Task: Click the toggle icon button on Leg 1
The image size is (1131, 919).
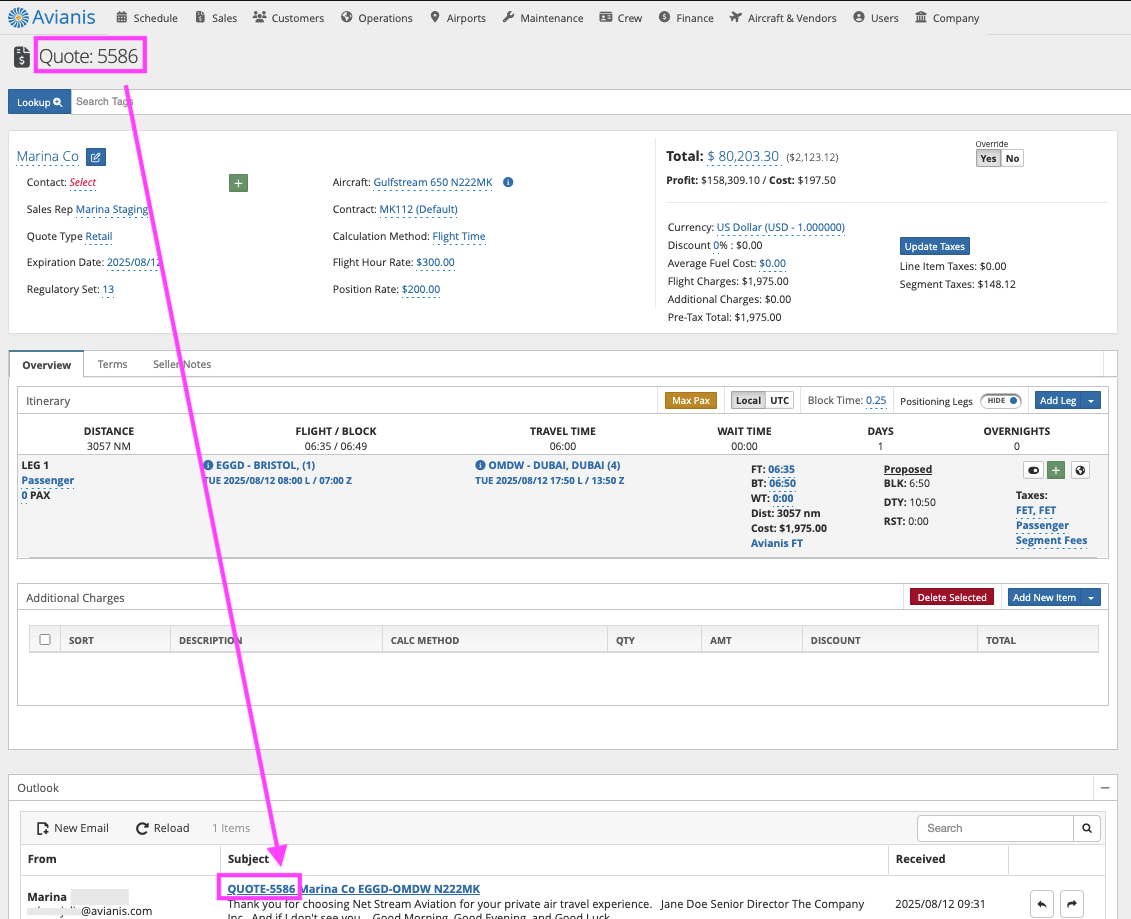Action: 1033,470
